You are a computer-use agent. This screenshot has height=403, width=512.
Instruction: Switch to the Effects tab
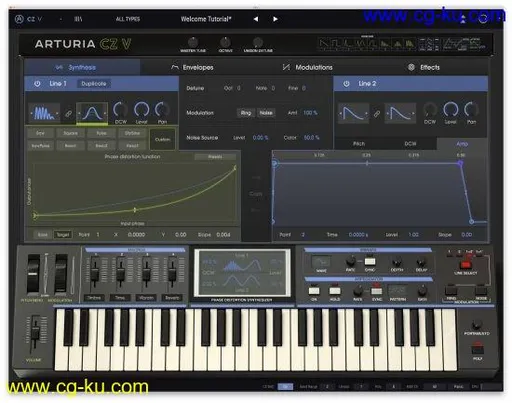pyautogui.click(x=424, y=67)
